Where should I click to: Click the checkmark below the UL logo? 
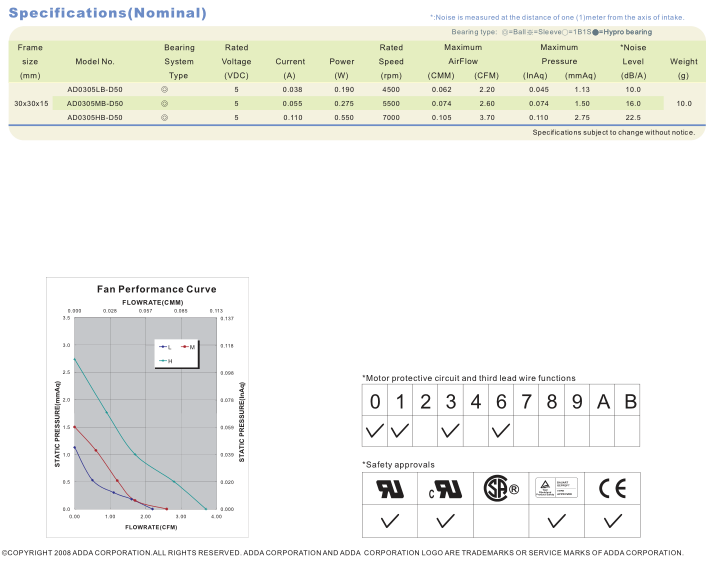(x=390, y=521)
